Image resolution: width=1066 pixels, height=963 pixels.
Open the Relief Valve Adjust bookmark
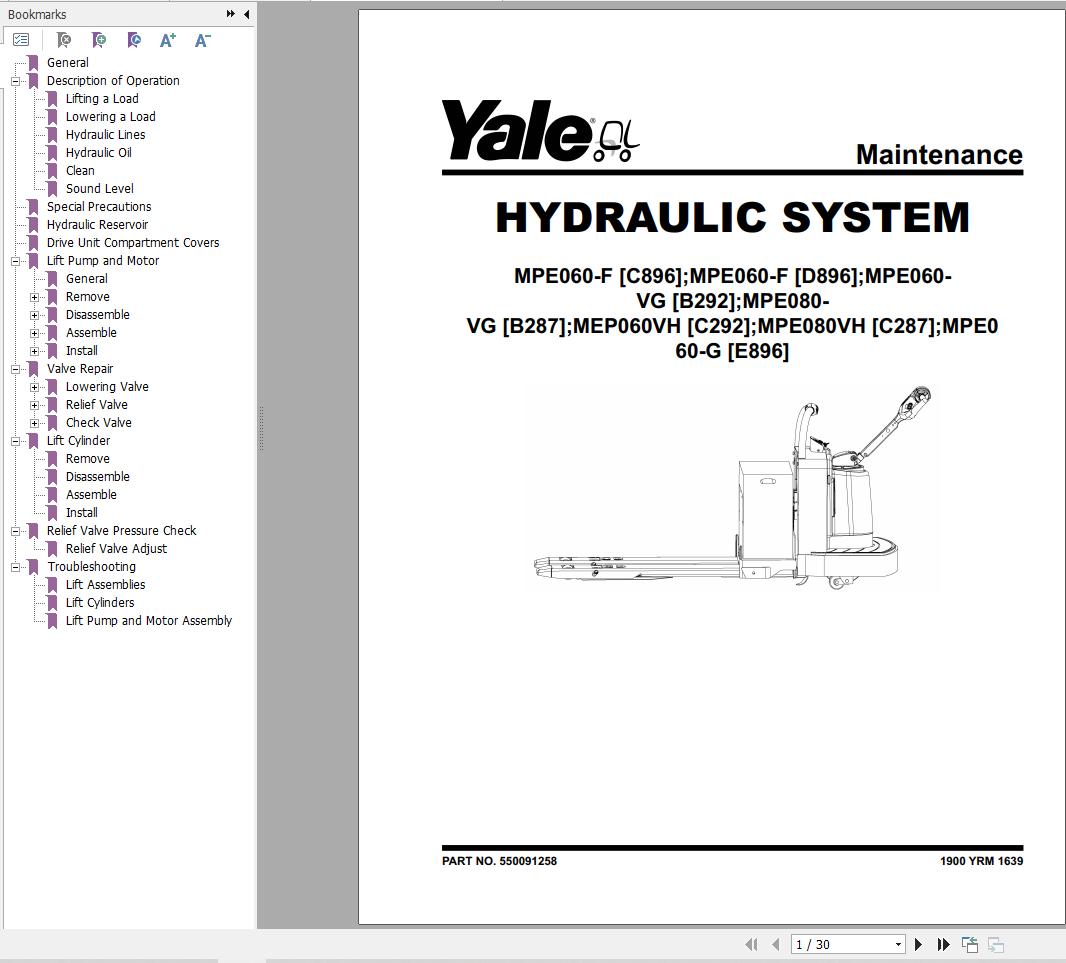click(x=116, y=549)
